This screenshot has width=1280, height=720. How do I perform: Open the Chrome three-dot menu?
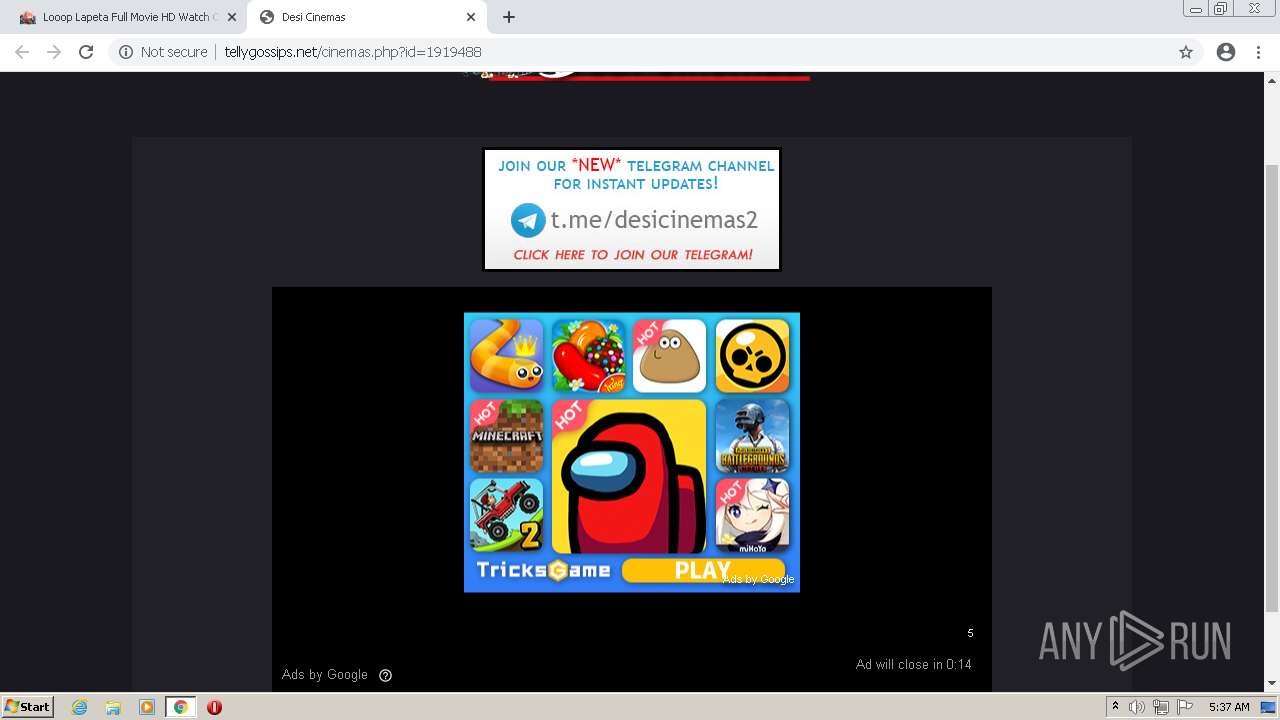[x=1258, y=52]
